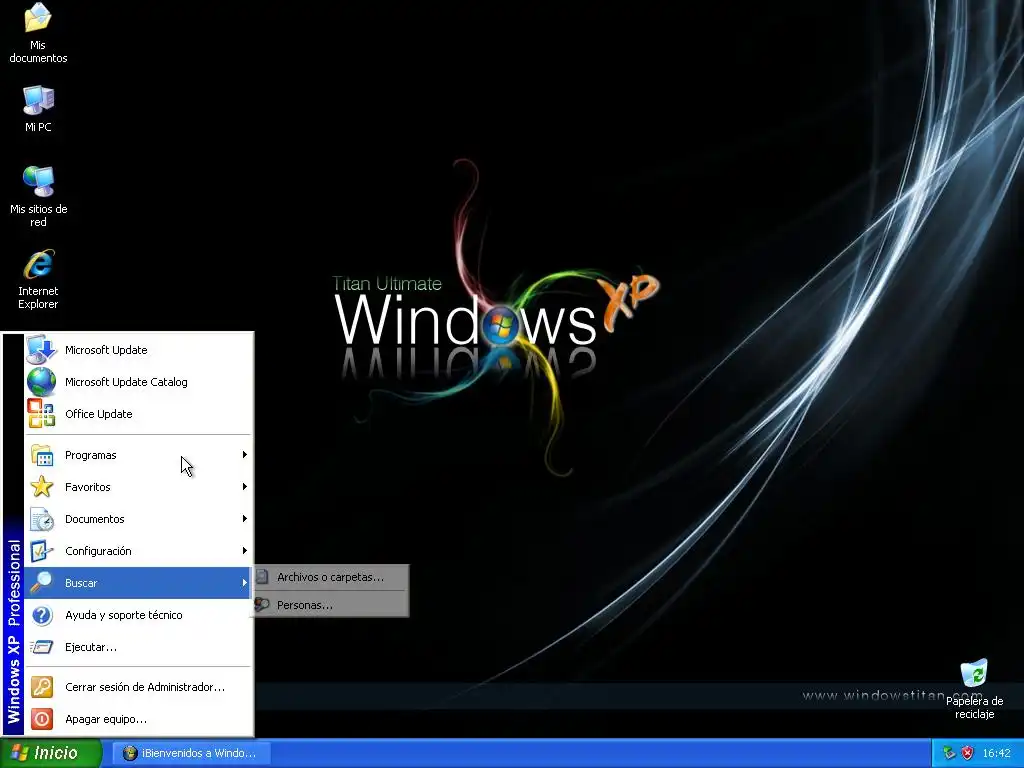
Task: Click the Cerrar sesión key icon
Action: tap(42, 686)
